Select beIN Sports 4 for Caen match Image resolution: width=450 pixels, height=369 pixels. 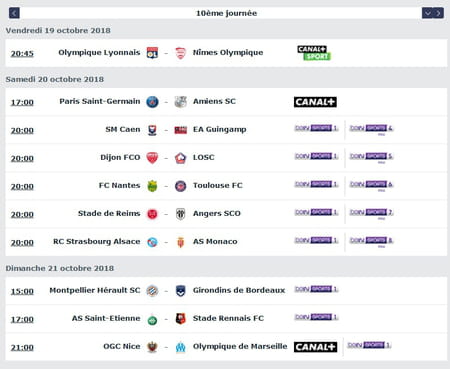click(x=371, y=128)
